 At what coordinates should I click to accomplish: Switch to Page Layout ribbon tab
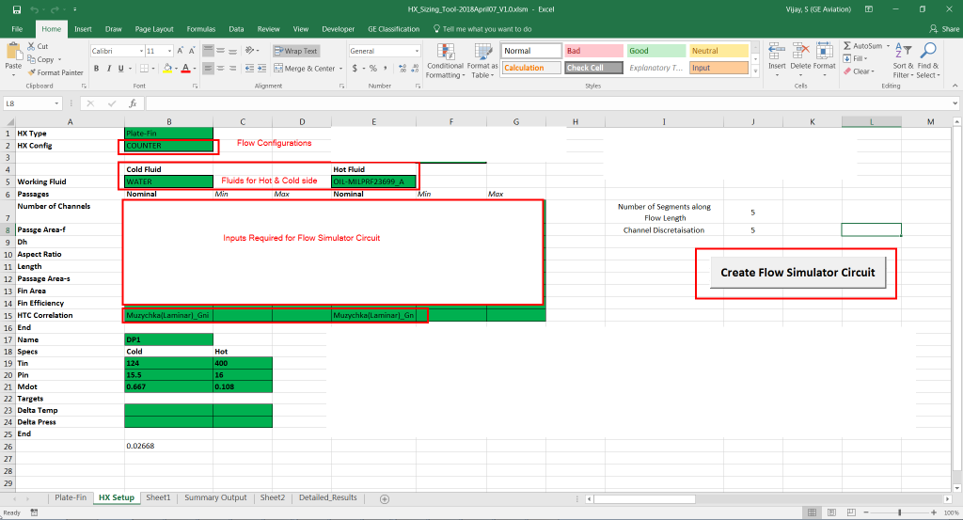[x=154, y=29]
